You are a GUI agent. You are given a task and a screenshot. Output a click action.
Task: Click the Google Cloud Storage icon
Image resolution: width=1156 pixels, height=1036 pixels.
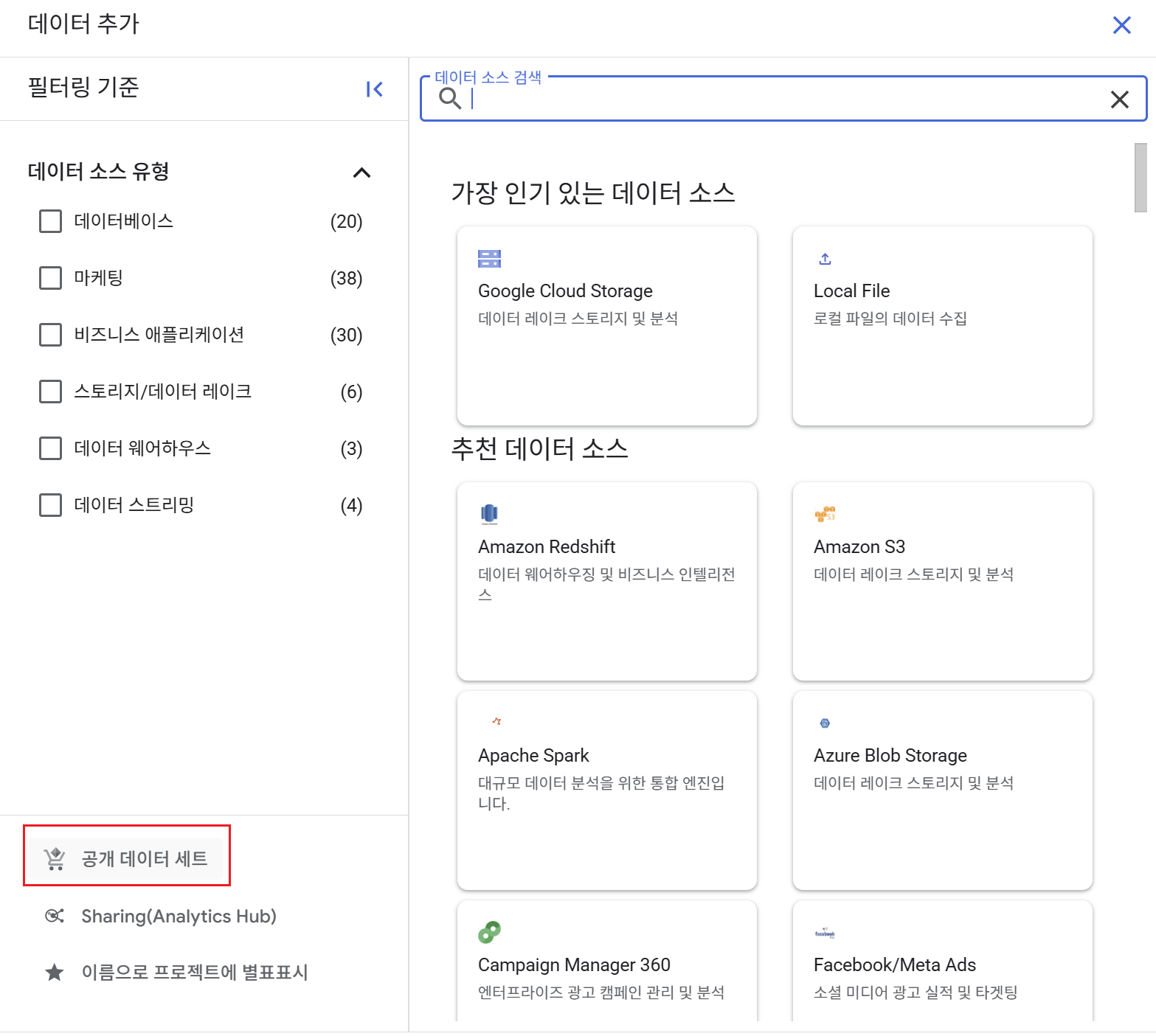coord(489,259)
